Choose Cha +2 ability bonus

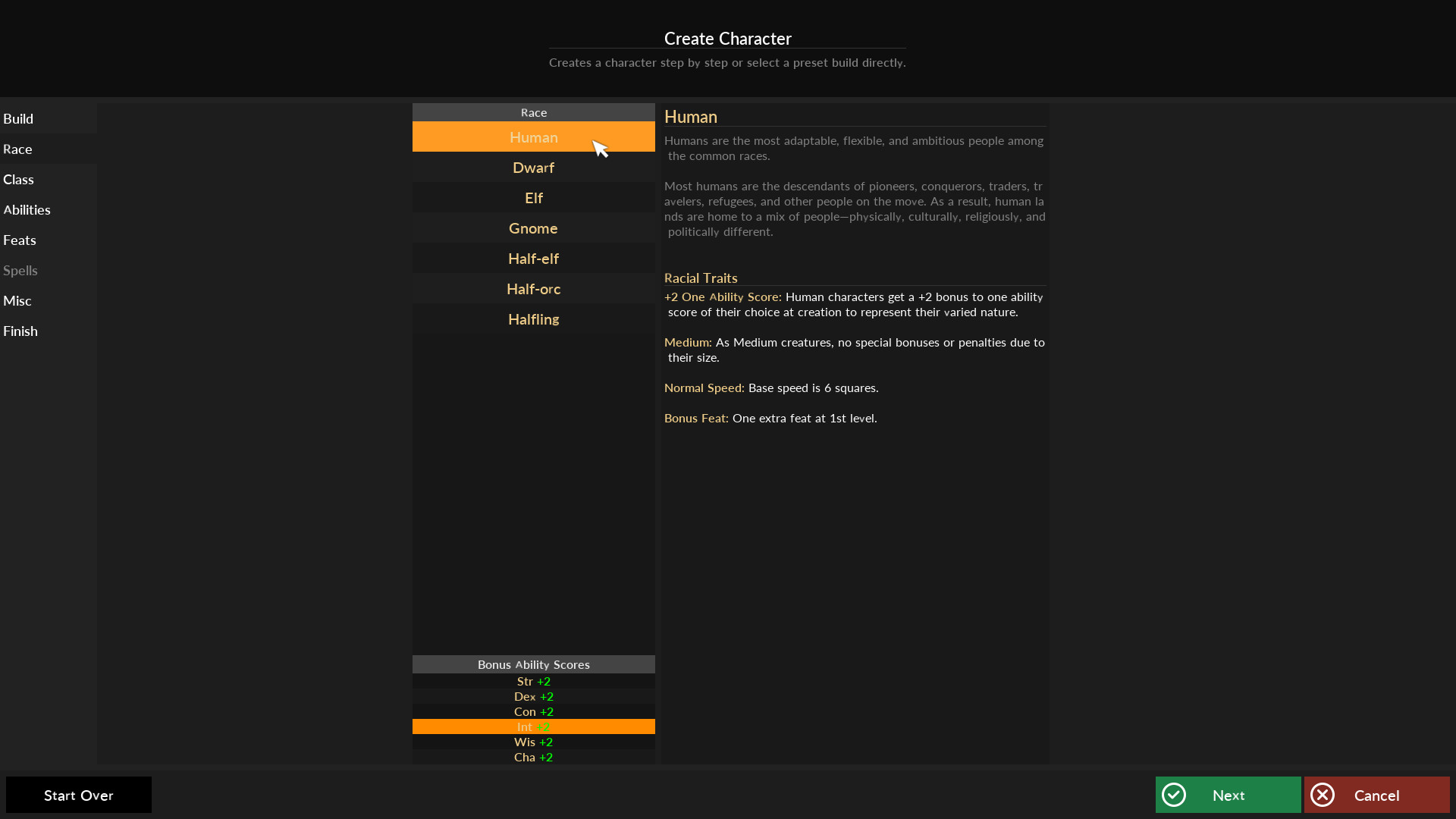tap(533, 757)
